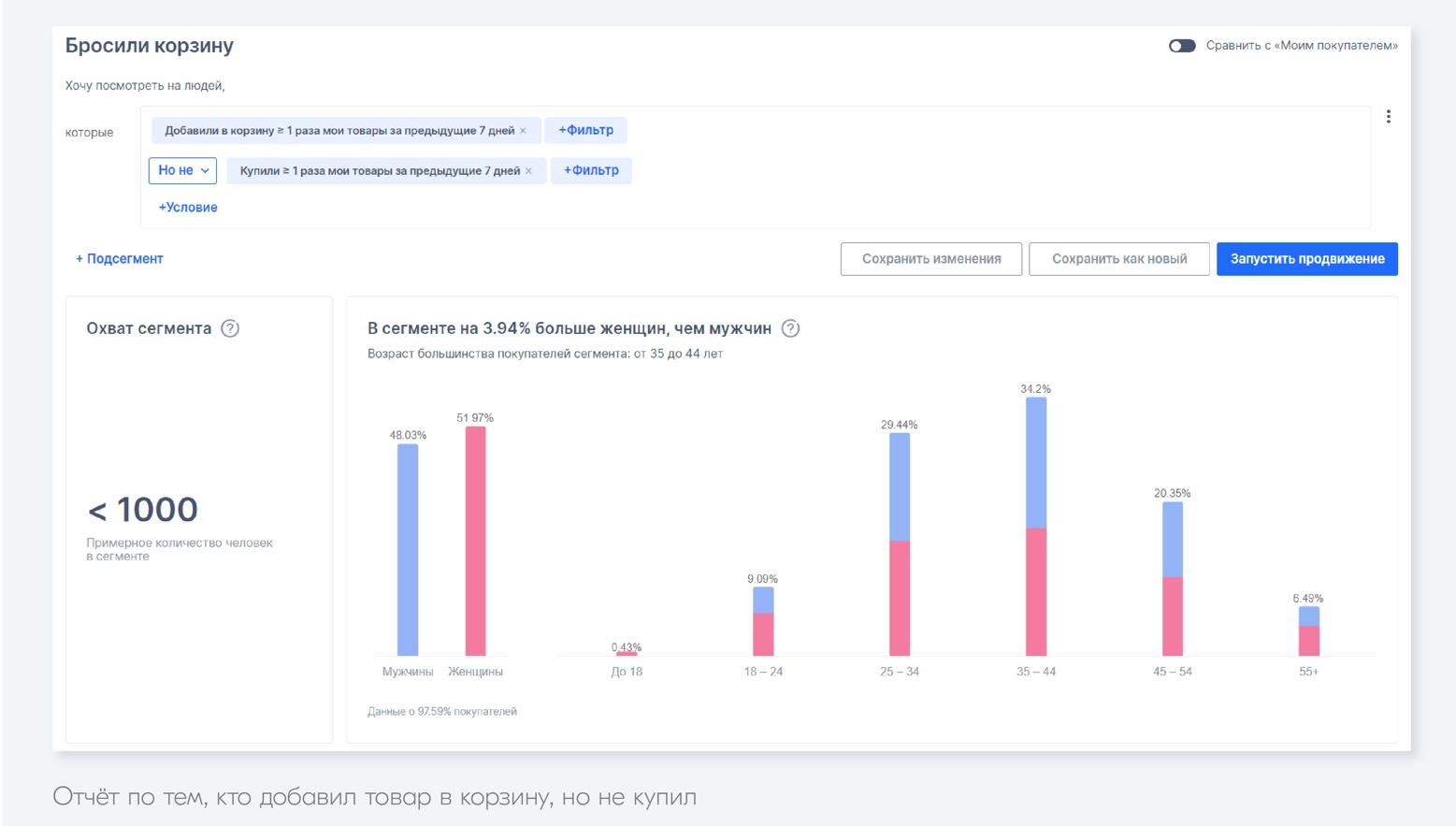The height and width of the screenshot is (826, 1456).
Task: Toggle Сравнить с «Моим покупателем» switch
Action: [x=1182, y=46]
